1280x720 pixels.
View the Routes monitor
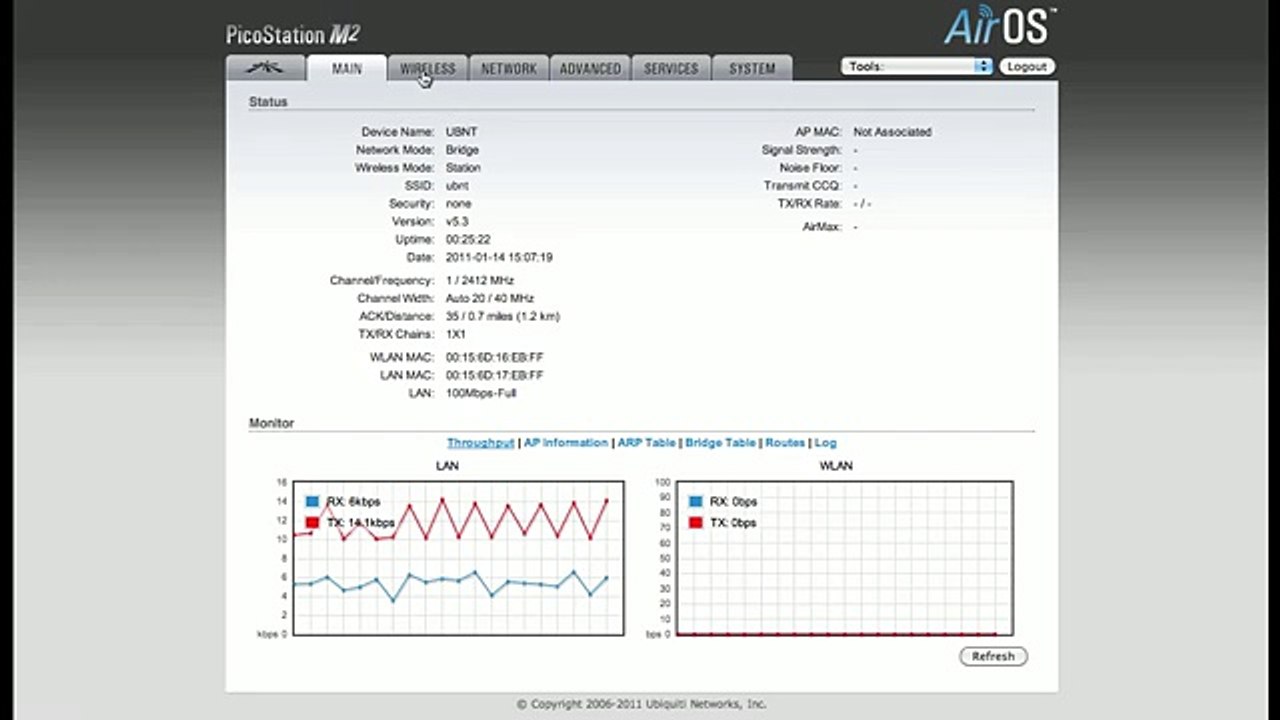785,442
